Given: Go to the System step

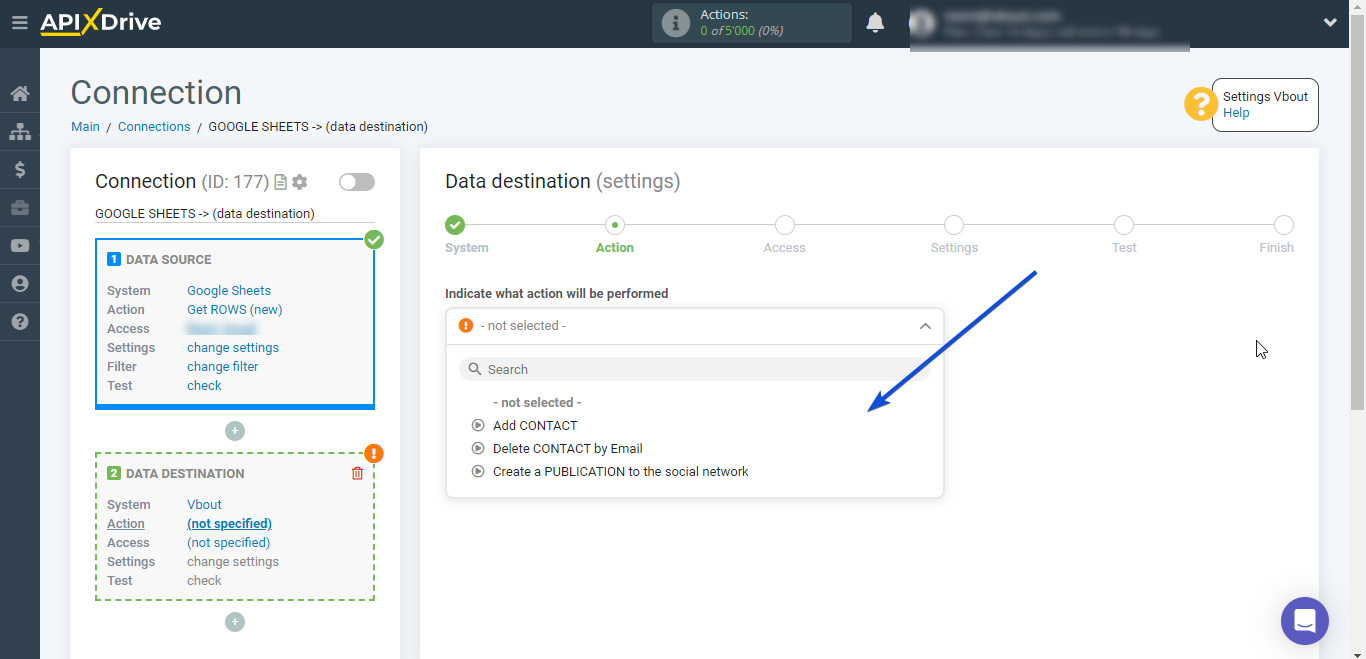Looking at the screenshot, I should pyautogui.click(x=455, y=225).
